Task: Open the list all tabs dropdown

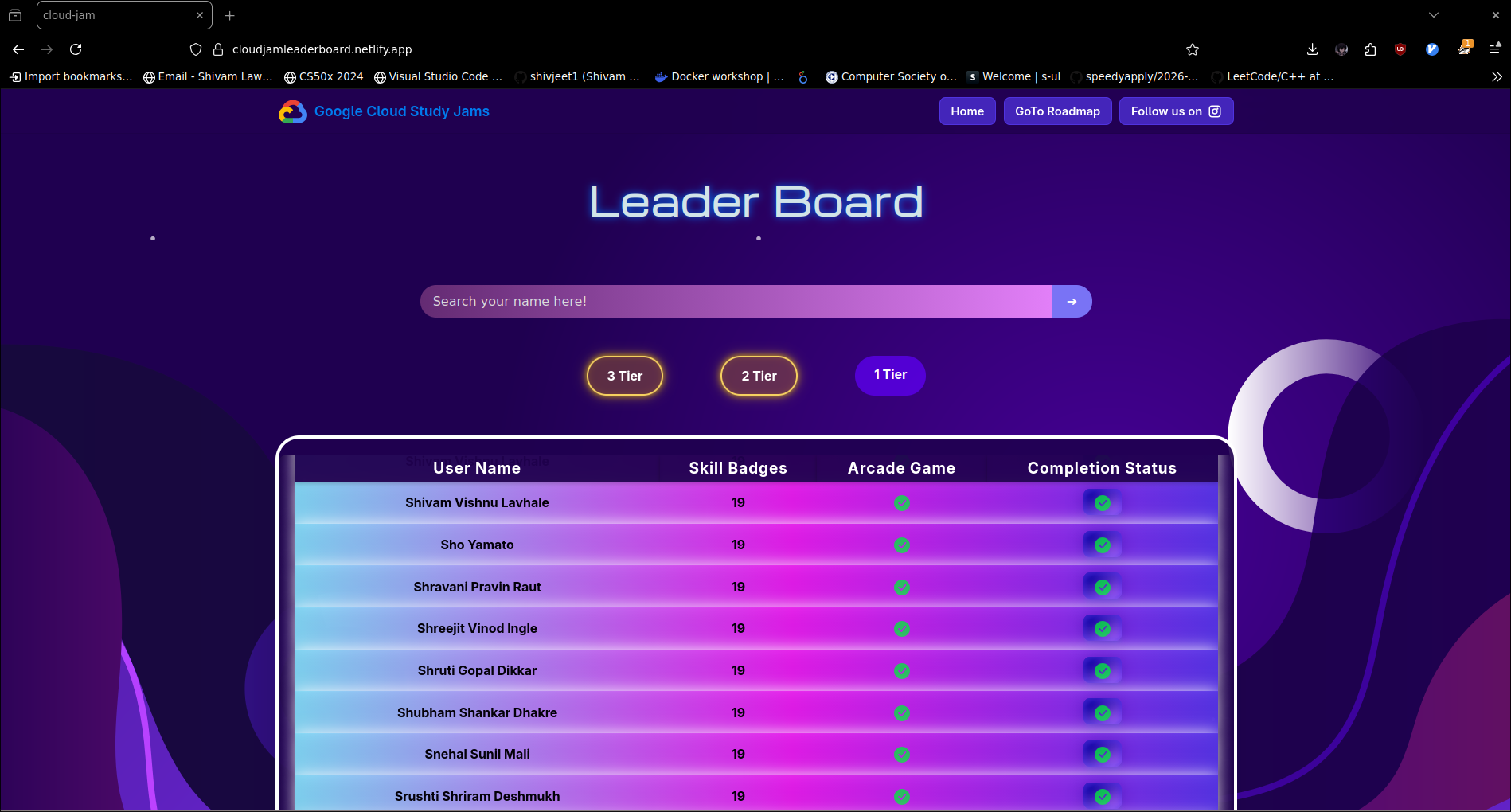Action: pos(1433,15)
